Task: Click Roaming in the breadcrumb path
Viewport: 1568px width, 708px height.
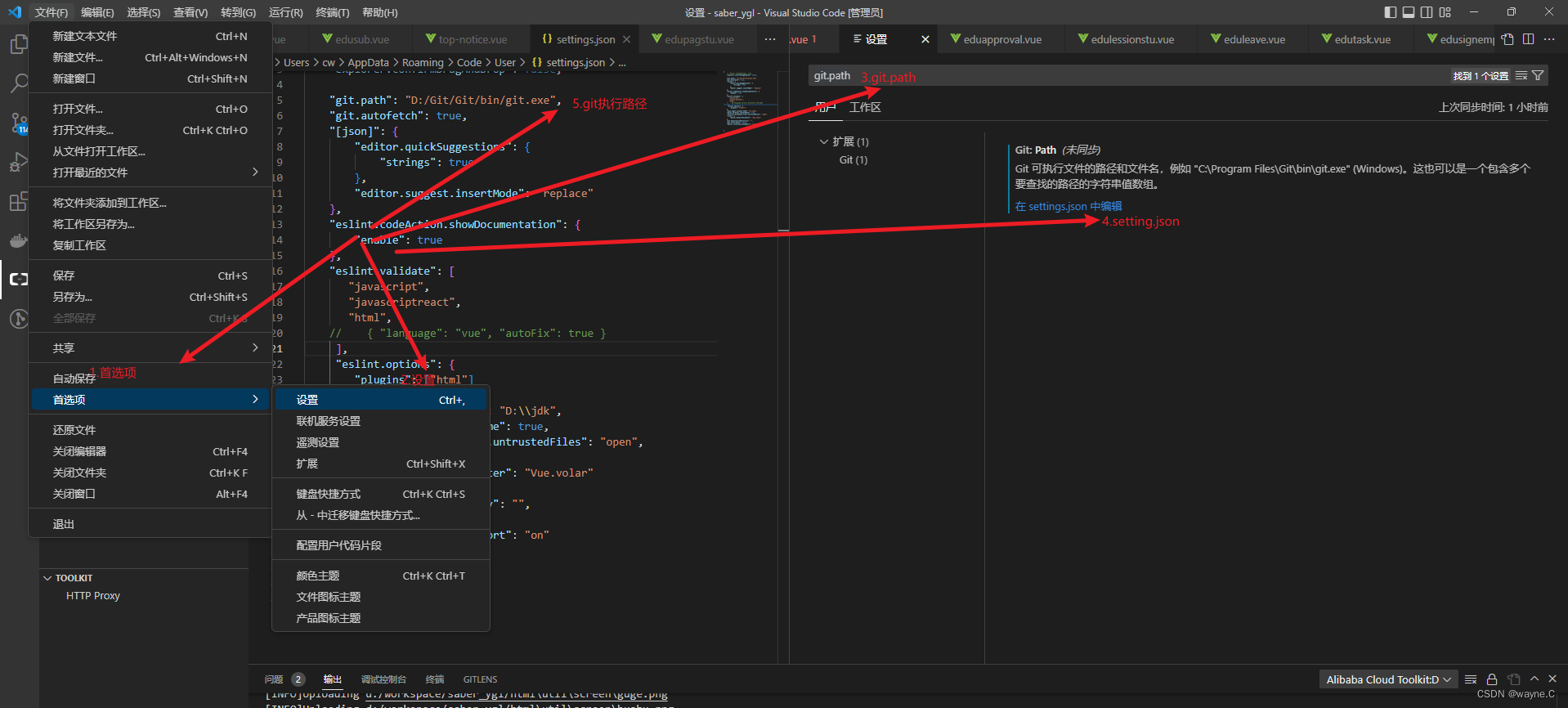Action: tap(423, 62)
